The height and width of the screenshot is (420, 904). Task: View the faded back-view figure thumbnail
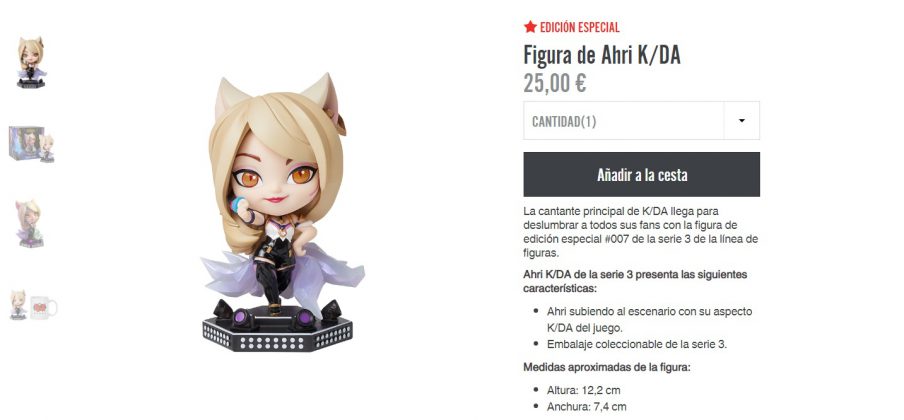pyautogui.click(x=31, y=224)
